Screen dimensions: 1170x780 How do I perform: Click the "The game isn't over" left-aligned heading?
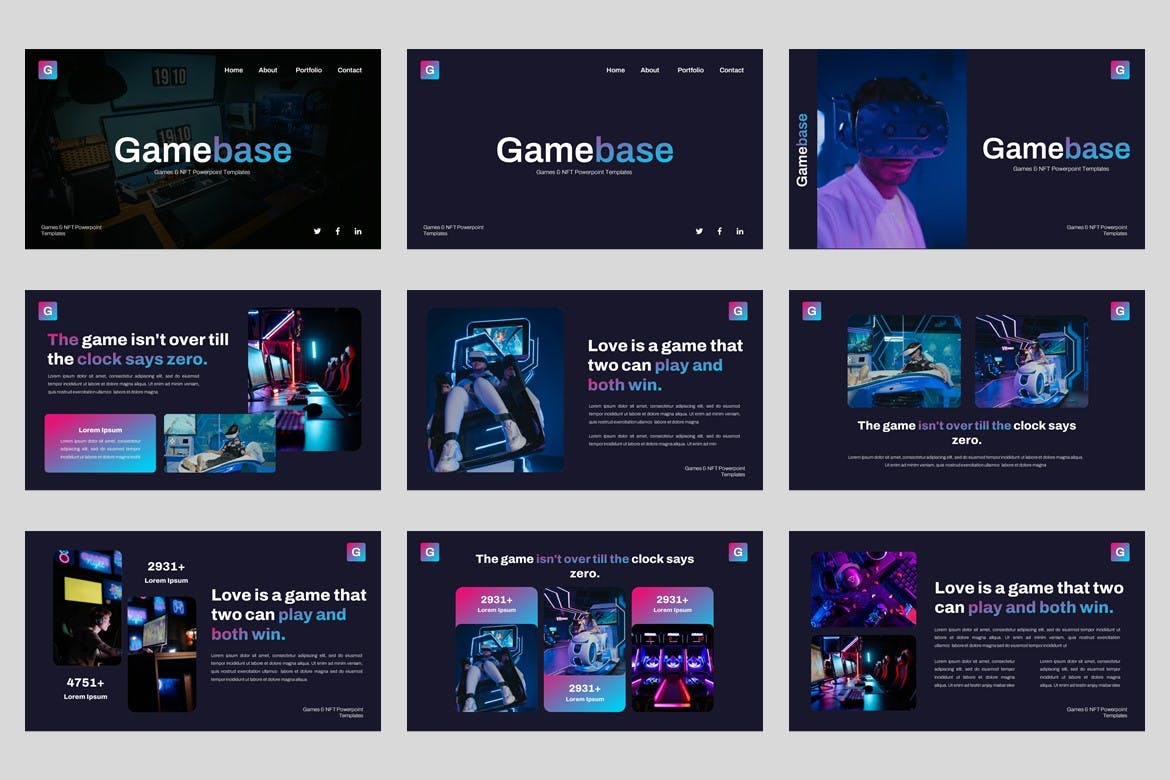(x=138, y=349)
